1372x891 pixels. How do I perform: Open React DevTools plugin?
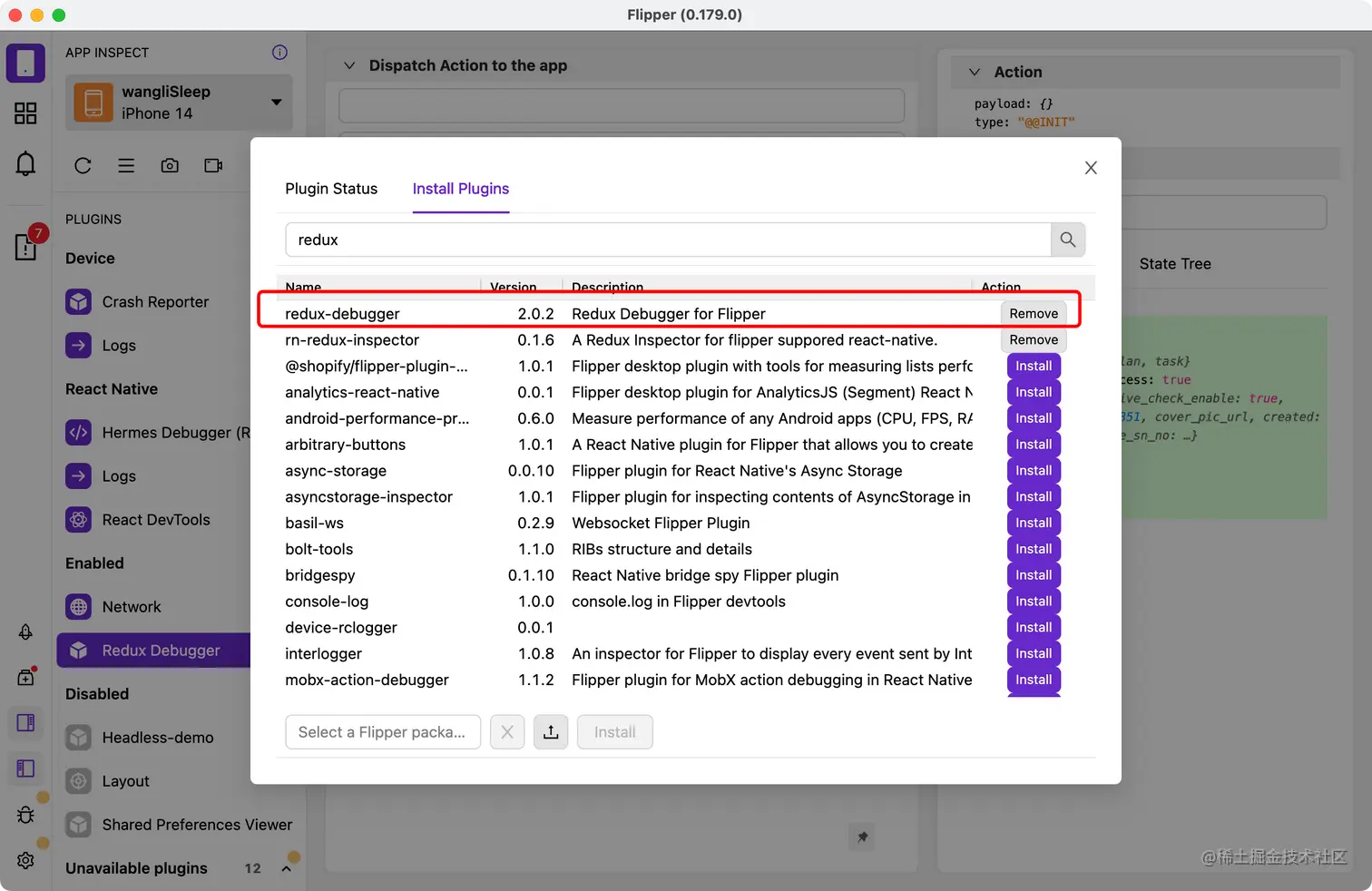[154, 519]
